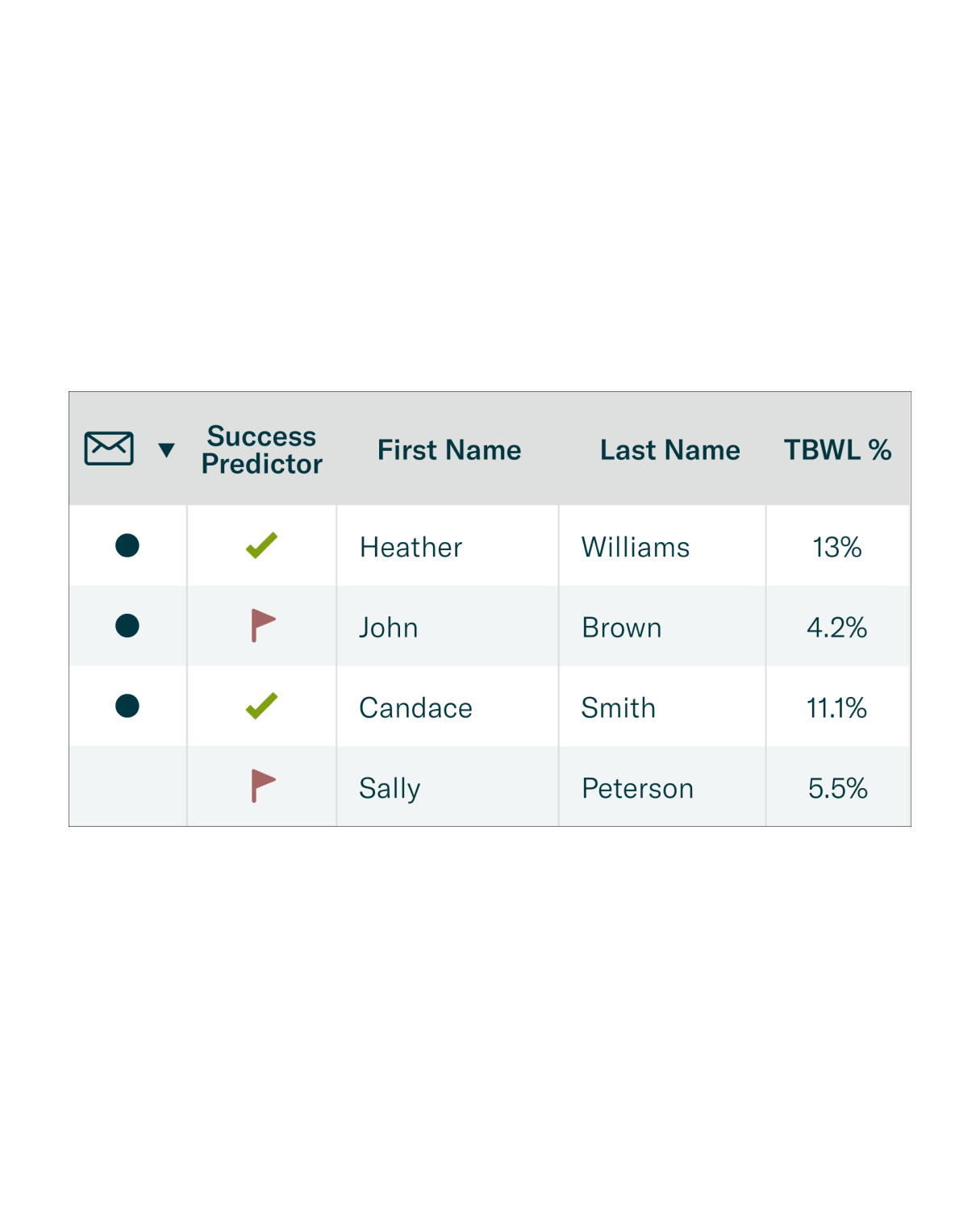The width and height of the screenshot is (980, 1214).
Task: Sort by First Name column header
Action: click(x=449, y=450)
